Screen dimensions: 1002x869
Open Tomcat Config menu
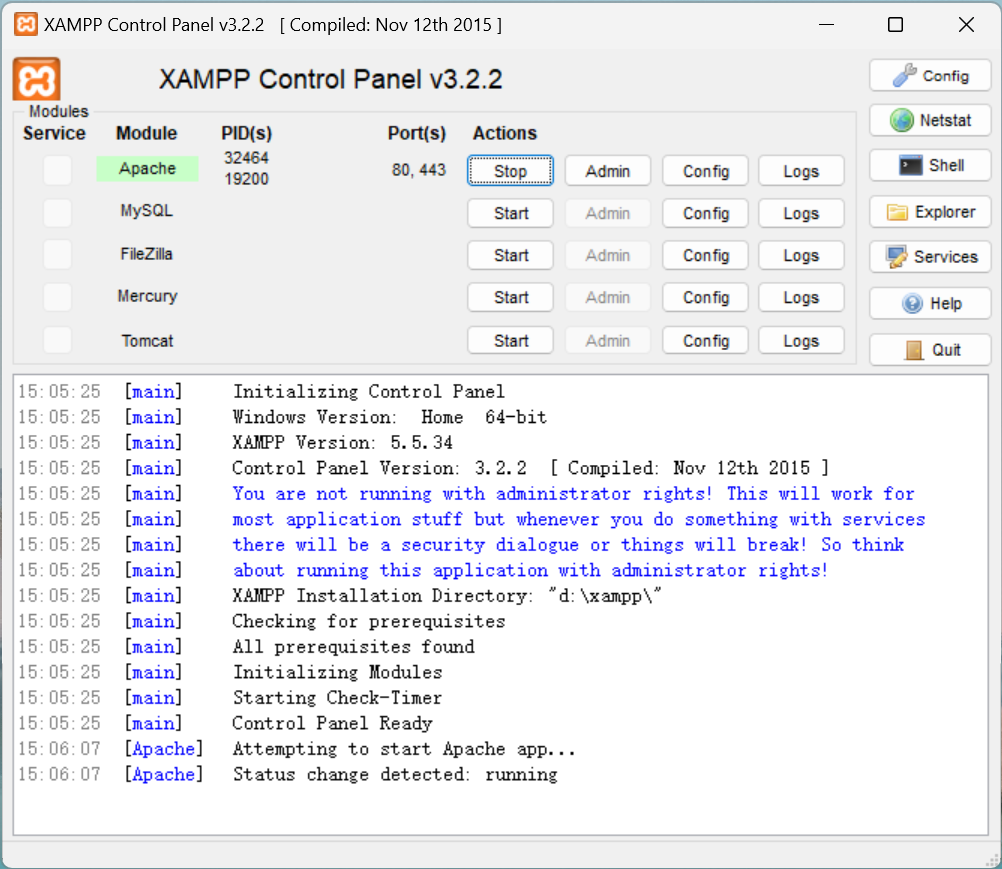[x=705, y=341]
